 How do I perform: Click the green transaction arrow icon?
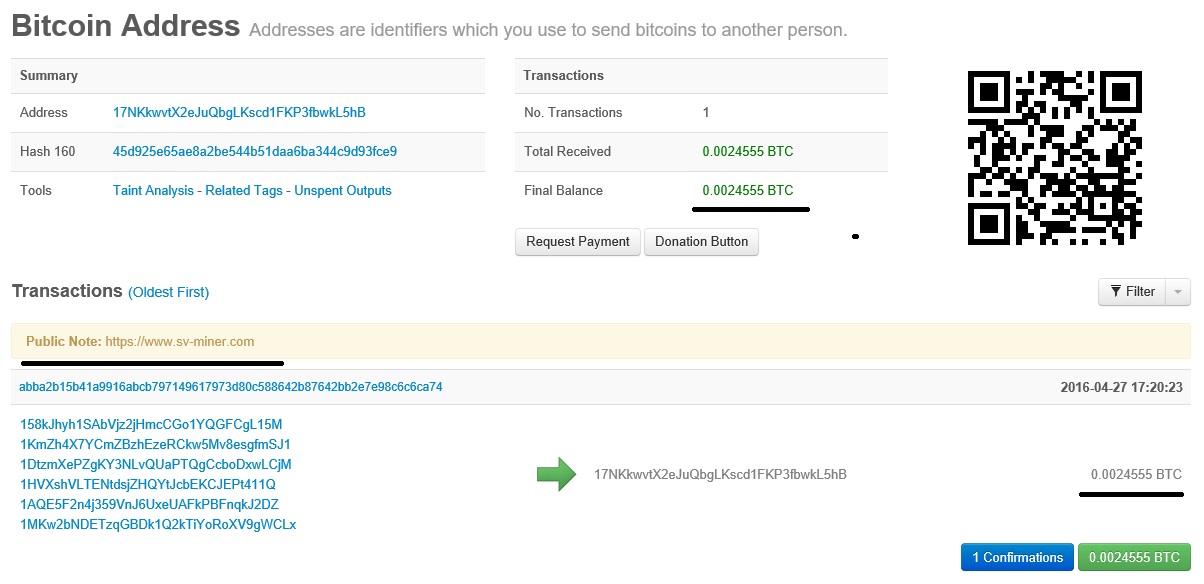point(556,474)
